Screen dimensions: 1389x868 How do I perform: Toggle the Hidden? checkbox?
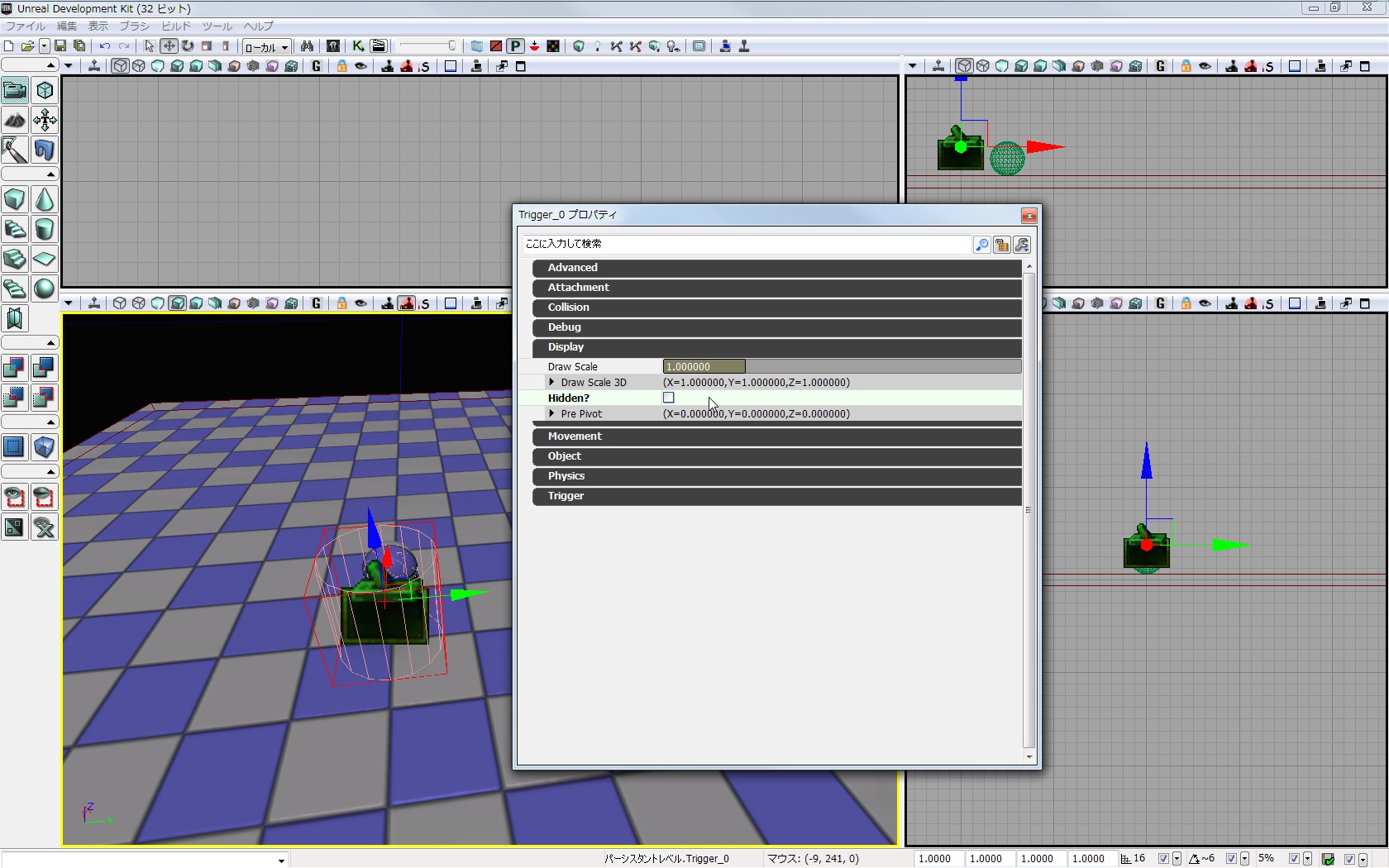tap(669, 398)
